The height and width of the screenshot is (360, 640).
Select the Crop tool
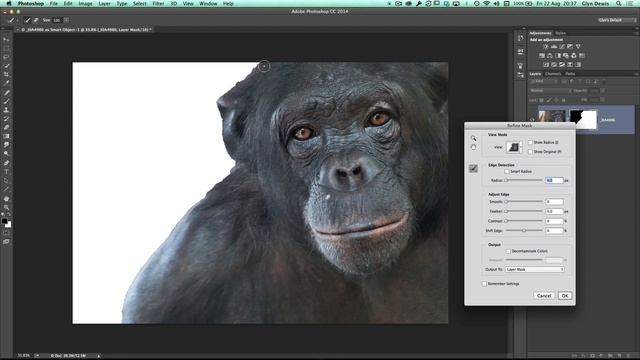point(6,74)
